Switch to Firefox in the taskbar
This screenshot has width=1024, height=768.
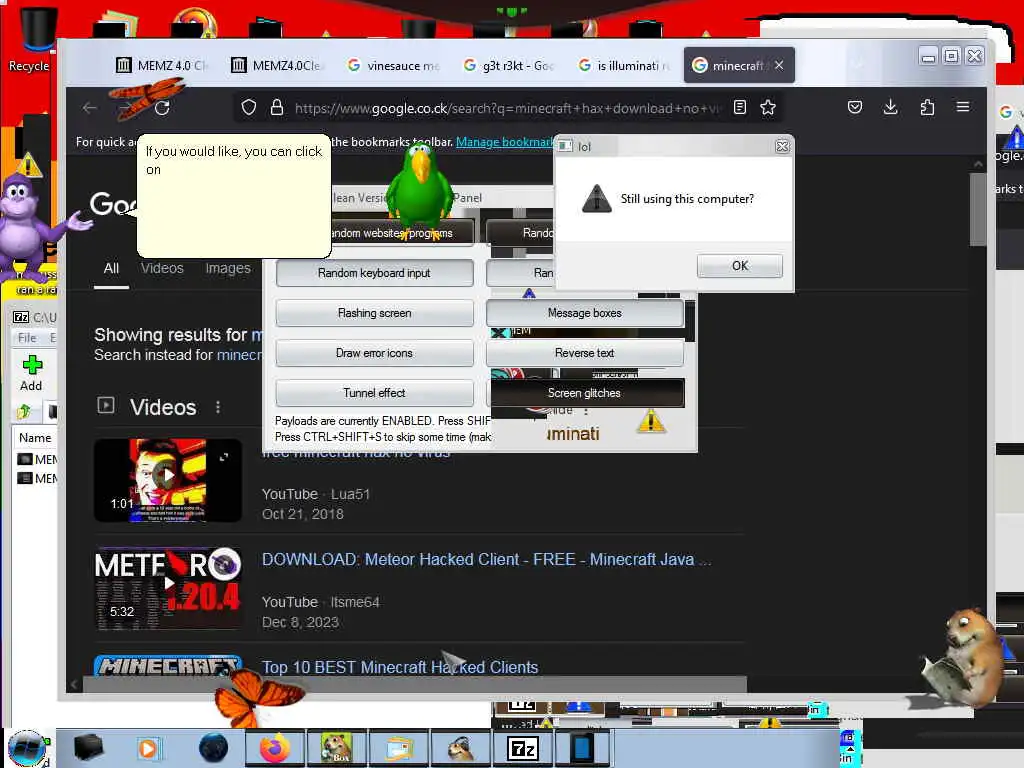(x=275, y=748)
